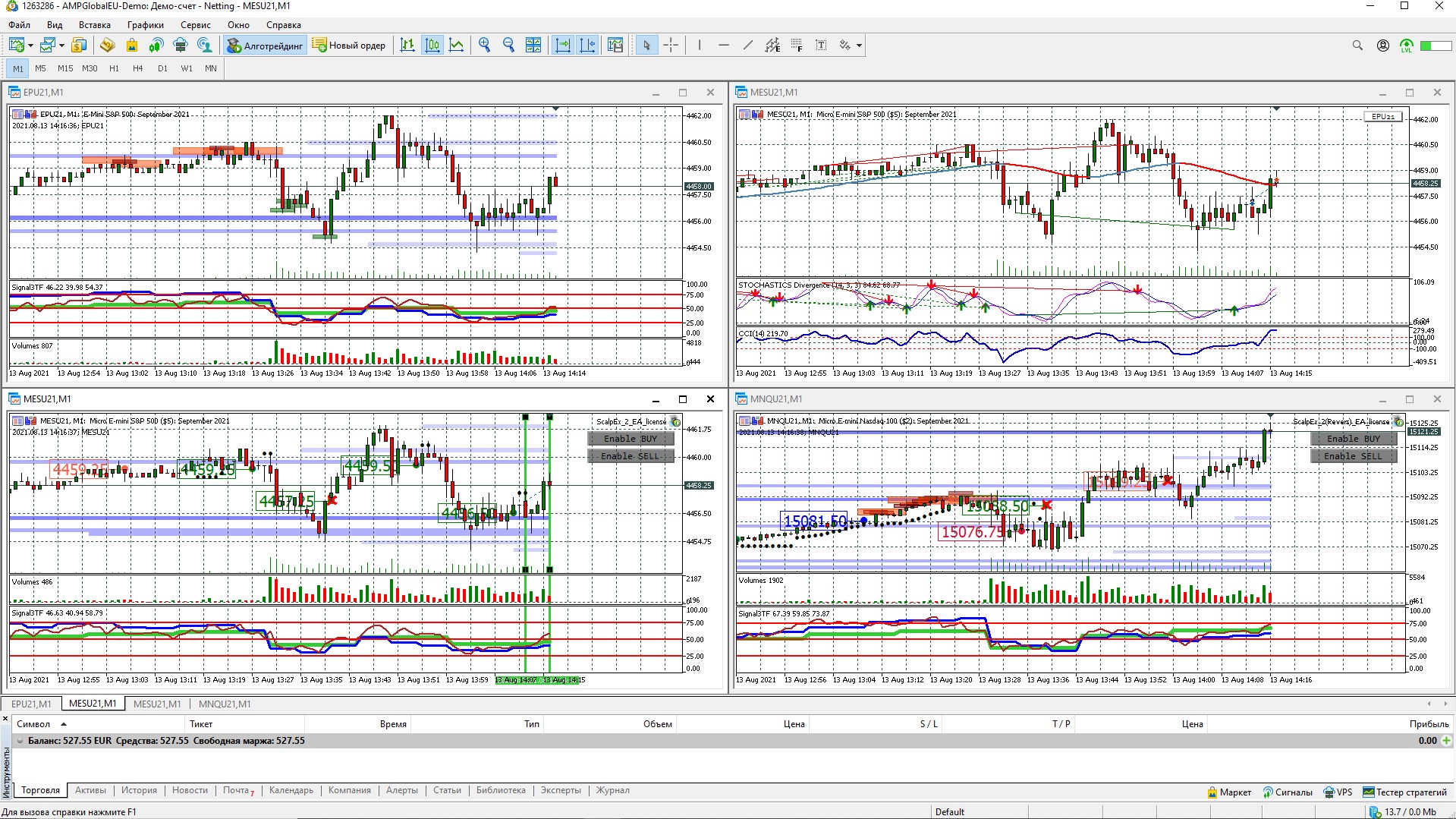Switch to the История tab
The image size is (1456, 819).
[x=139, y=790]
